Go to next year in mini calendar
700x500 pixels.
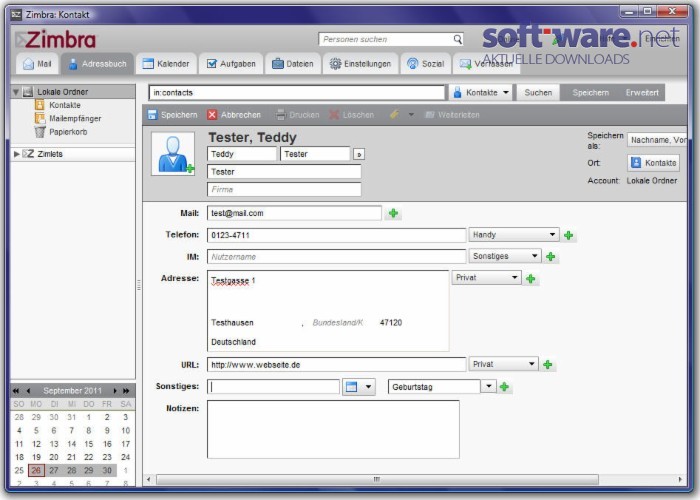pyautogui.click(x=126, y=391)
